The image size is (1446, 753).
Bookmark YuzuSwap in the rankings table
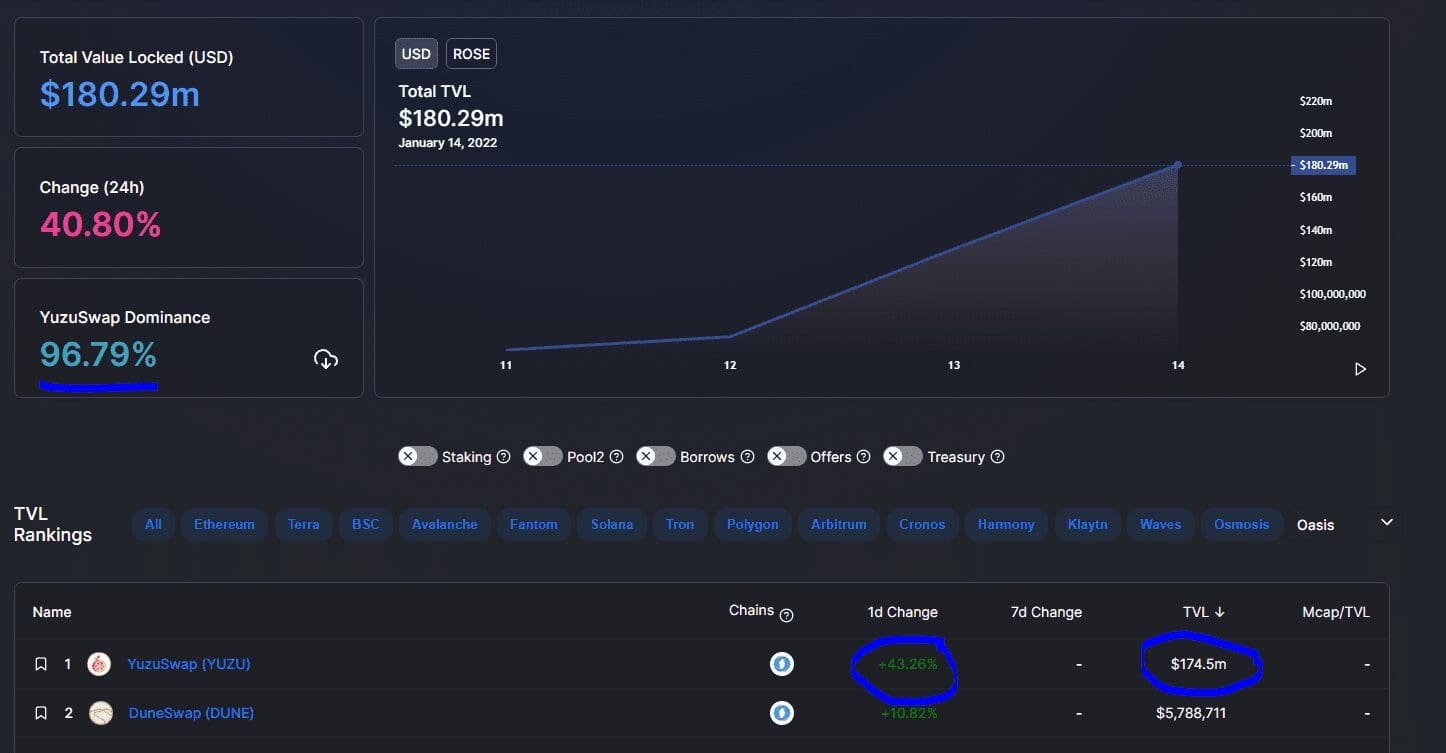point(40,663)
